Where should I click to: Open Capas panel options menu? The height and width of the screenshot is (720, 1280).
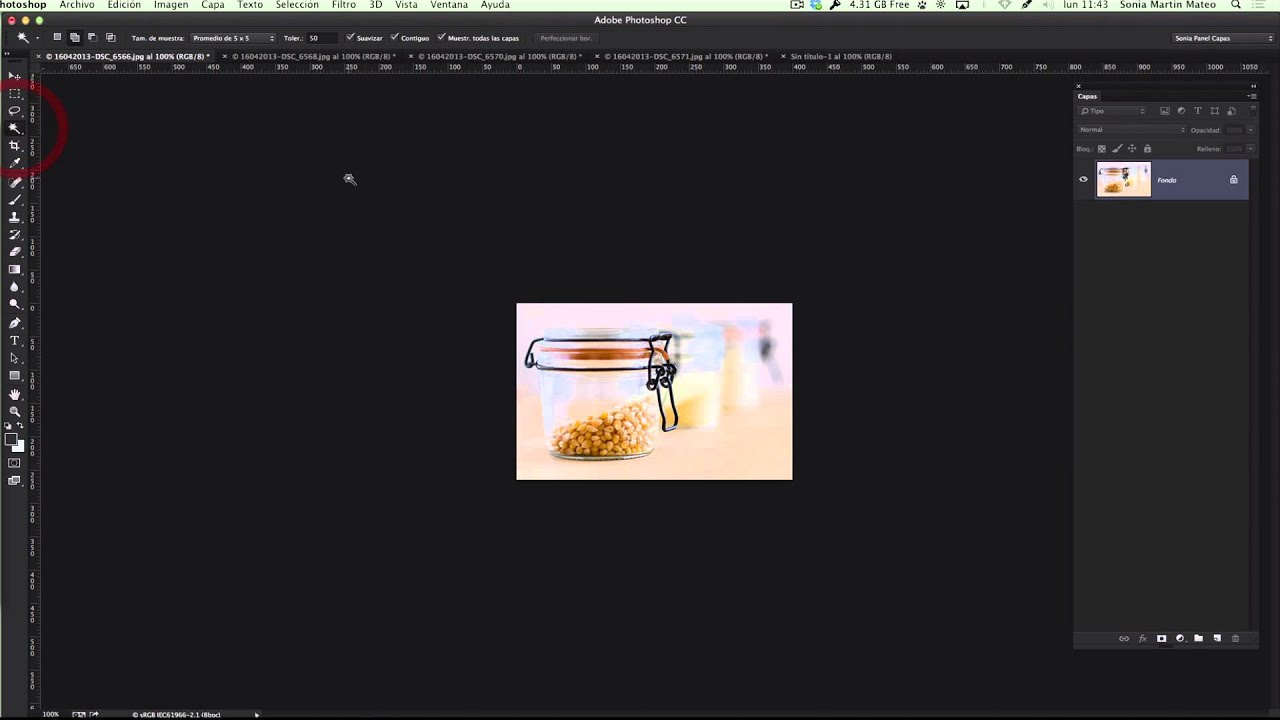[1252, 96]
